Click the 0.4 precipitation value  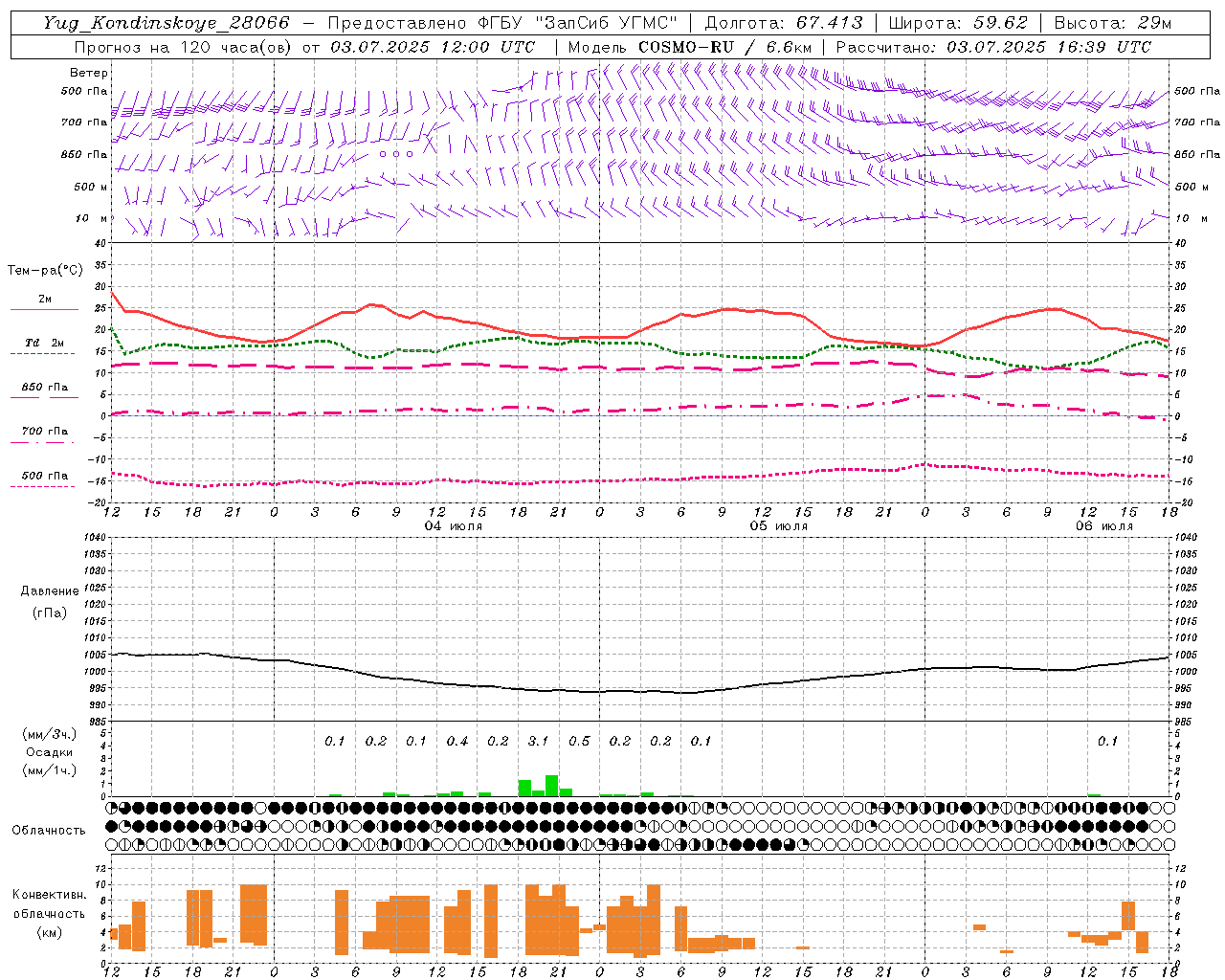click(457, 741)
